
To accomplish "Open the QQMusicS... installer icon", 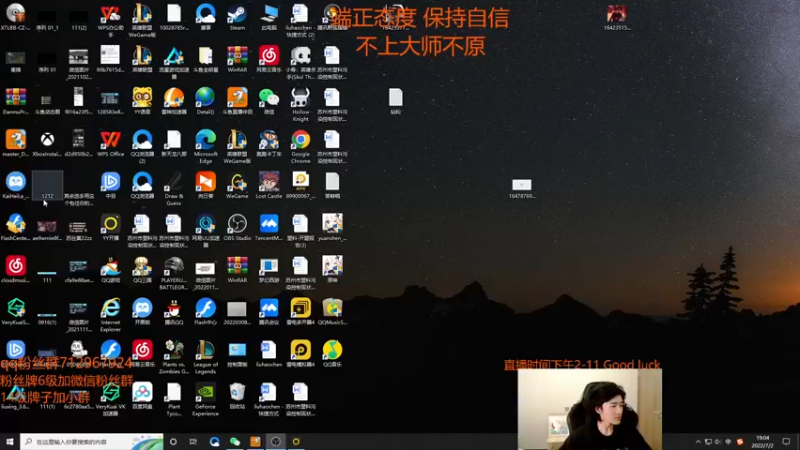I will [x=332, y=311].
